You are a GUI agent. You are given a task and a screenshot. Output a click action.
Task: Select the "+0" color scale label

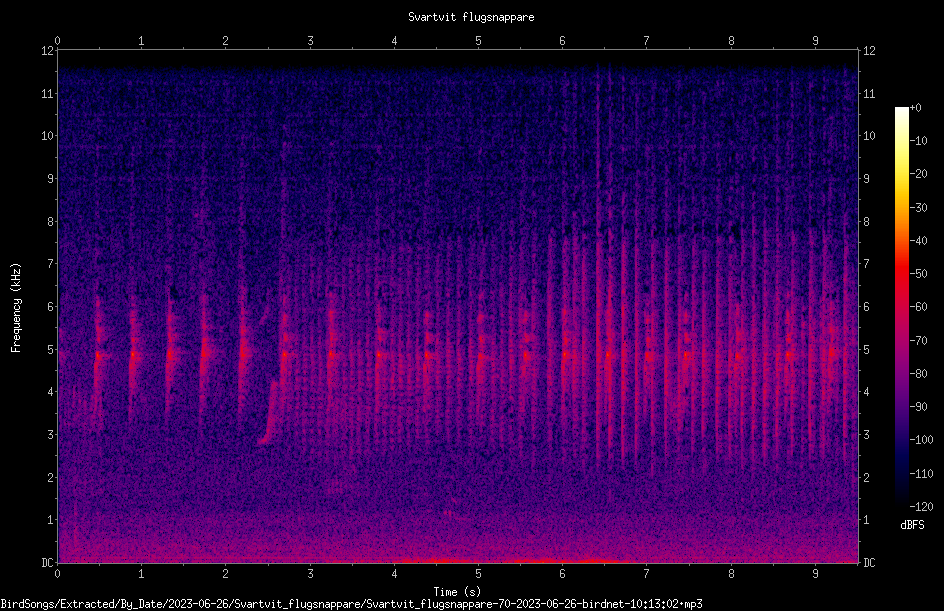pyautogui.click(x=916, y=108)
